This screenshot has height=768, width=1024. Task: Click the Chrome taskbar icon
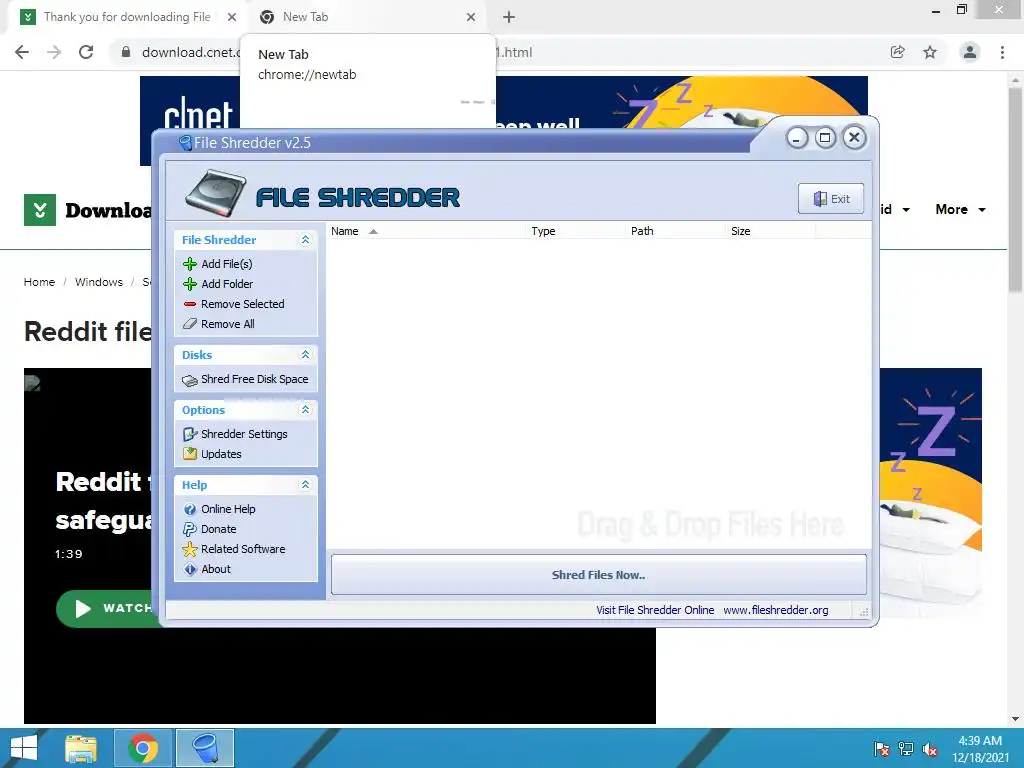(x=143, y=748)
